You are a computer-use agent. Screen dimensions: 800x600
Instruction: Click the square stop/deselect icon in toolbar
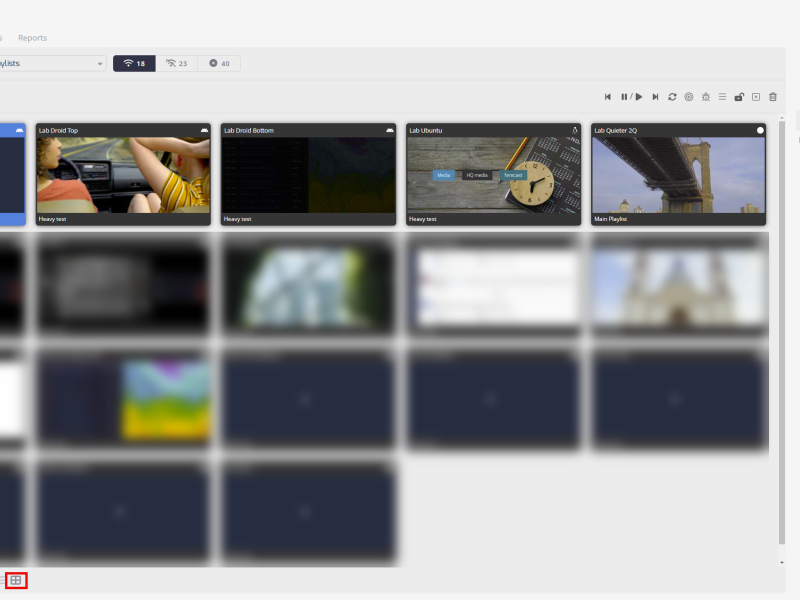coord(756,97)
